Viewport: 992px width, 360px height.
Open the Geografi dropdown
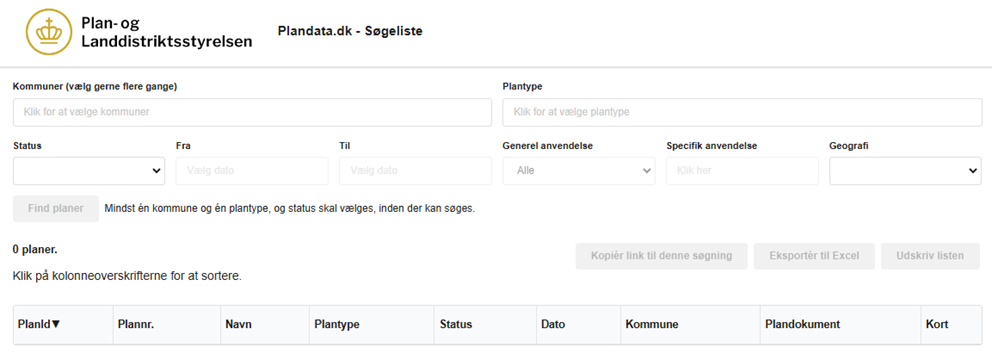point(905,171)
